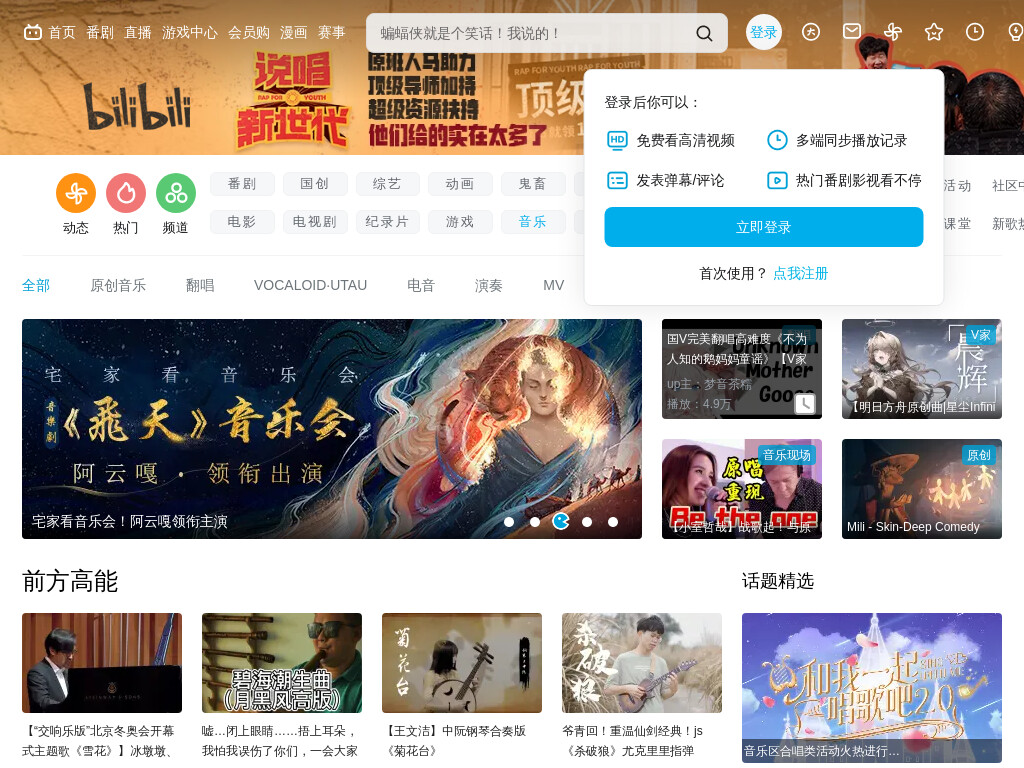This screenshot has width=1024, height=768.
Task: Select the 综艺 category chip
Action: [387, 184]
